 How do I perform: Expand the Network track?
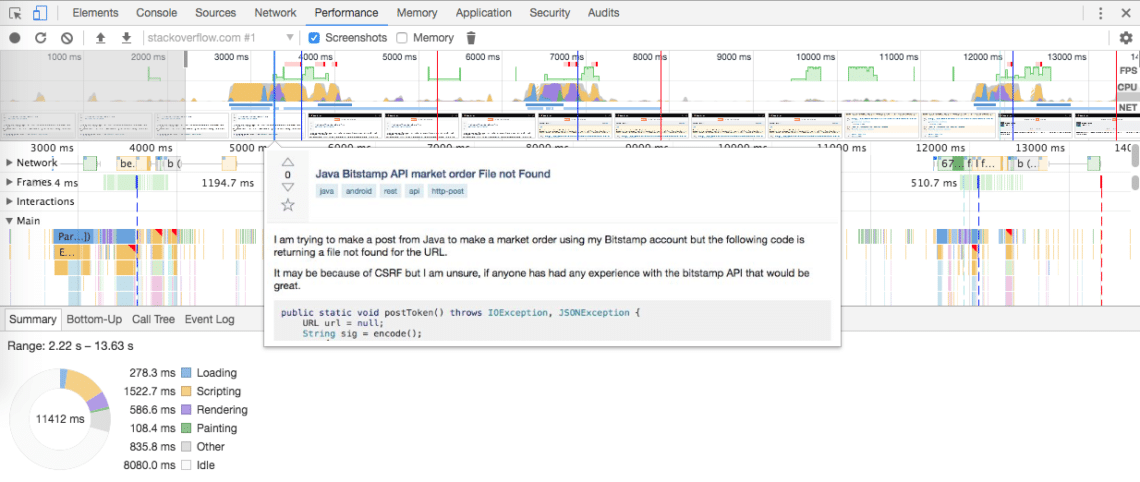tap(9, 163)
